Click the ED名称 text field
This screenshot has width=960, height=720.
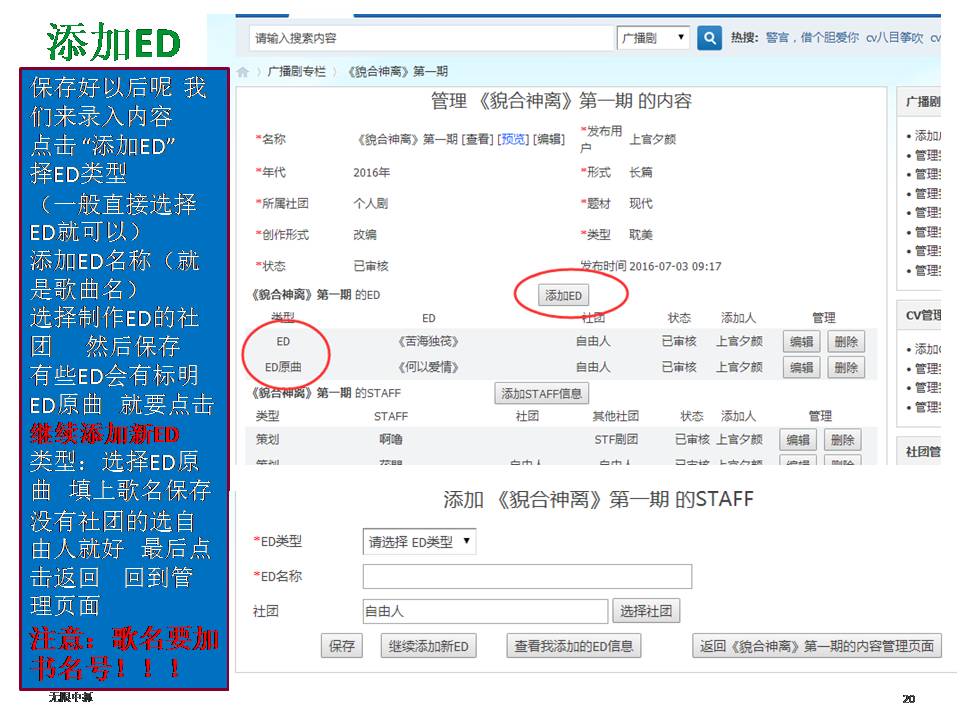point(527,577)
